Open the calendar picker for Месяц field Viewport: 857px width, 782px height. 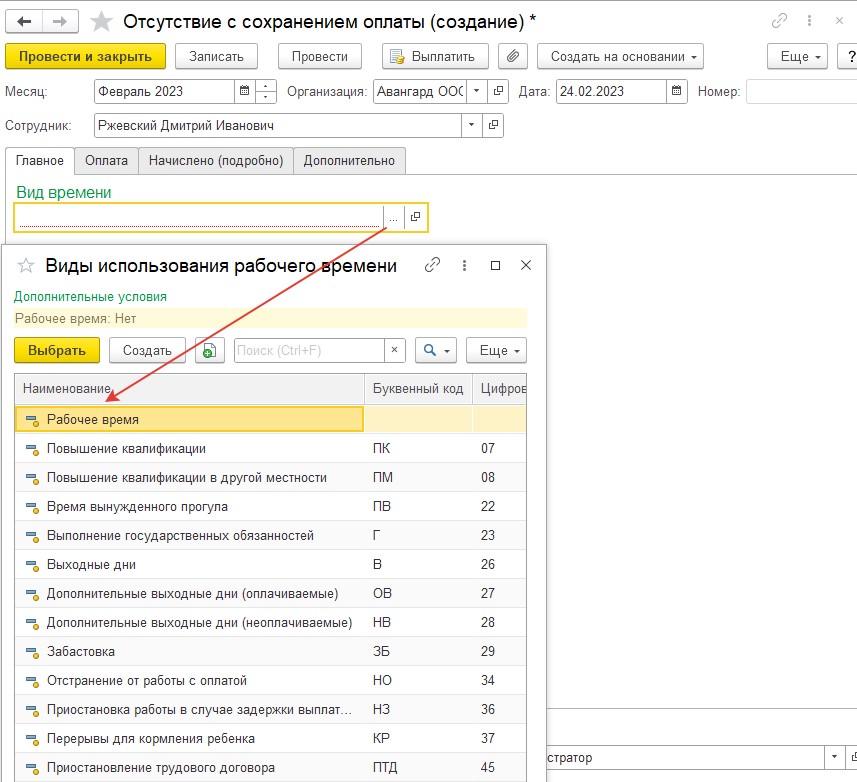click(x=244, y=91)
